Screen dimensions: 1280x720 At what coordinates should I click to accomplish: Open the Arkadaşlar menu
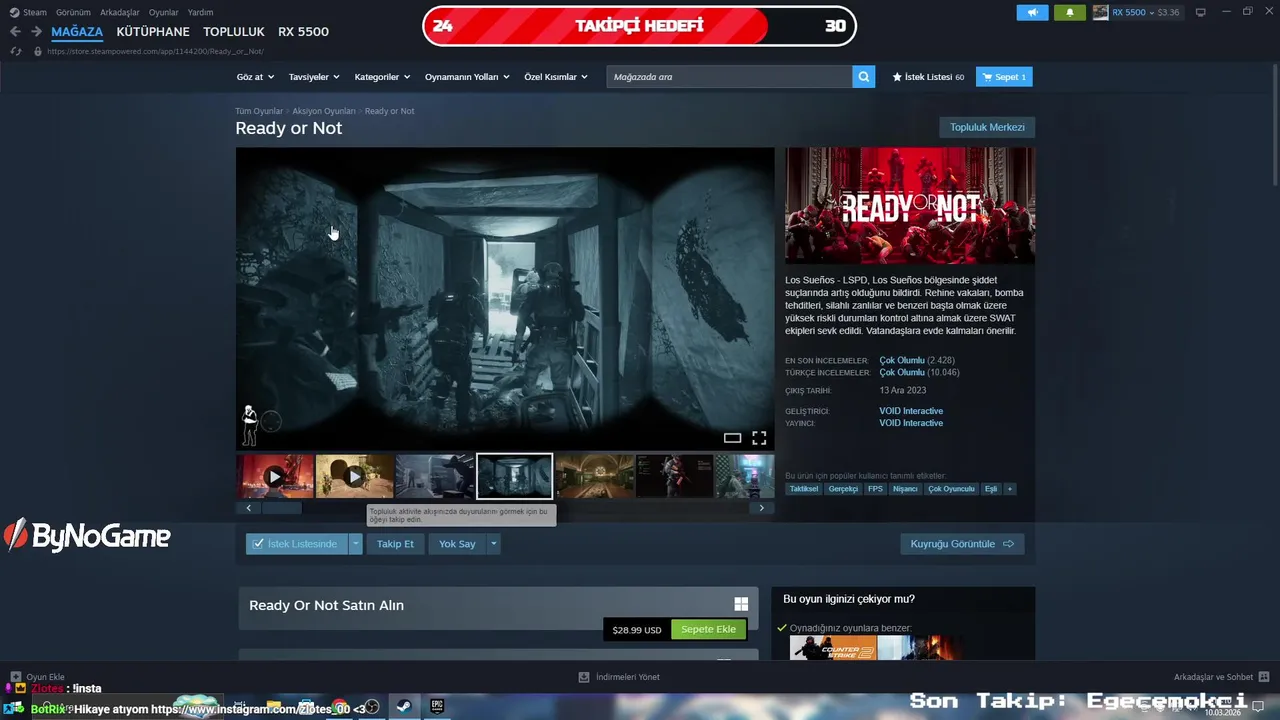pyautogui.click(x=120, y=12)
